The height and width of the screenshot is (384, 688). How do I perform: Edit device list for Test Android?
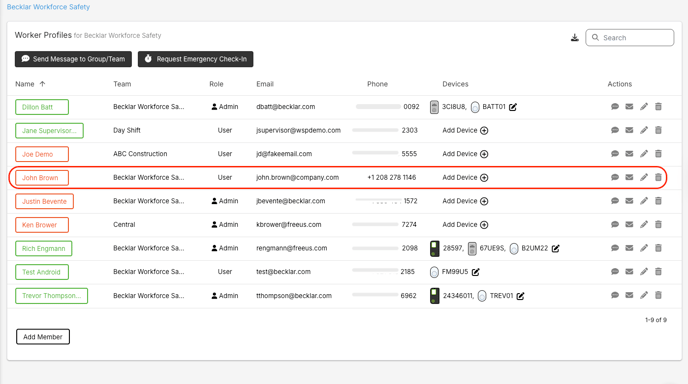click(476, 272)
